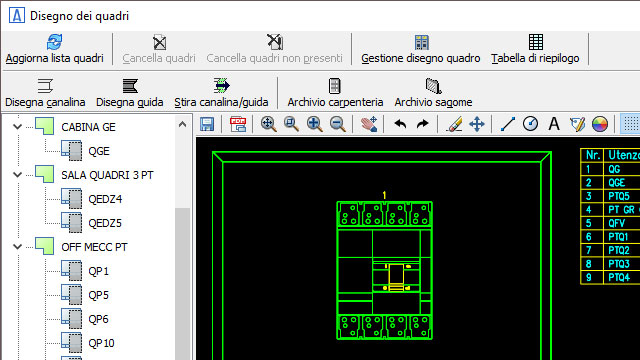Viewport: 640px width, 360px height.
Task: Toggle the grid display button
Action: (x=631, y=124)
